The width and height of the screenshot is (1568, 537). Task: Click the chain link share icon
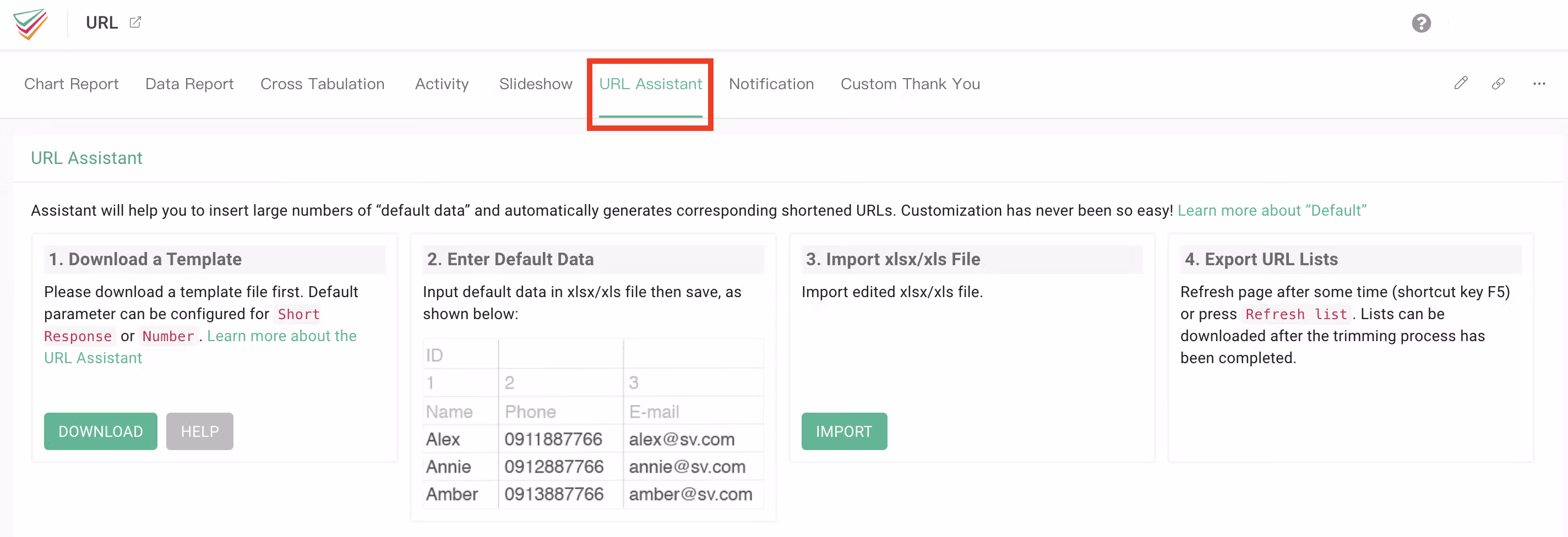pyautogui.click(x=1498, y=83)
